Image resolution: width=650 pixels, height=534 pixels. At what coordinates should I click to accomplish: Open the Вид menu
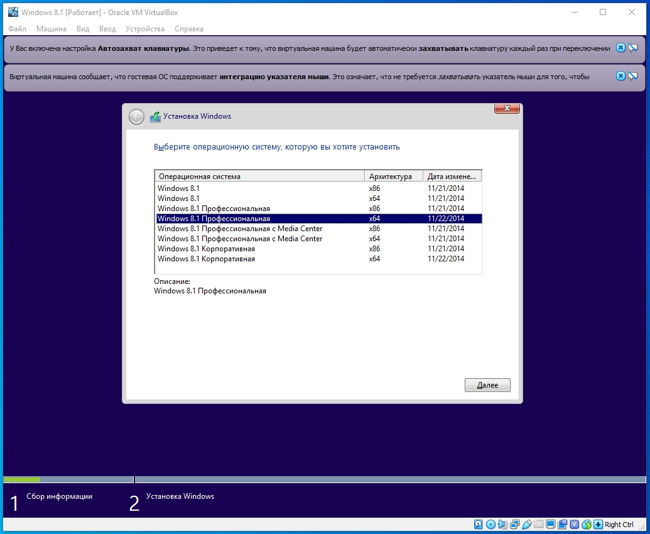click(83, 29)
